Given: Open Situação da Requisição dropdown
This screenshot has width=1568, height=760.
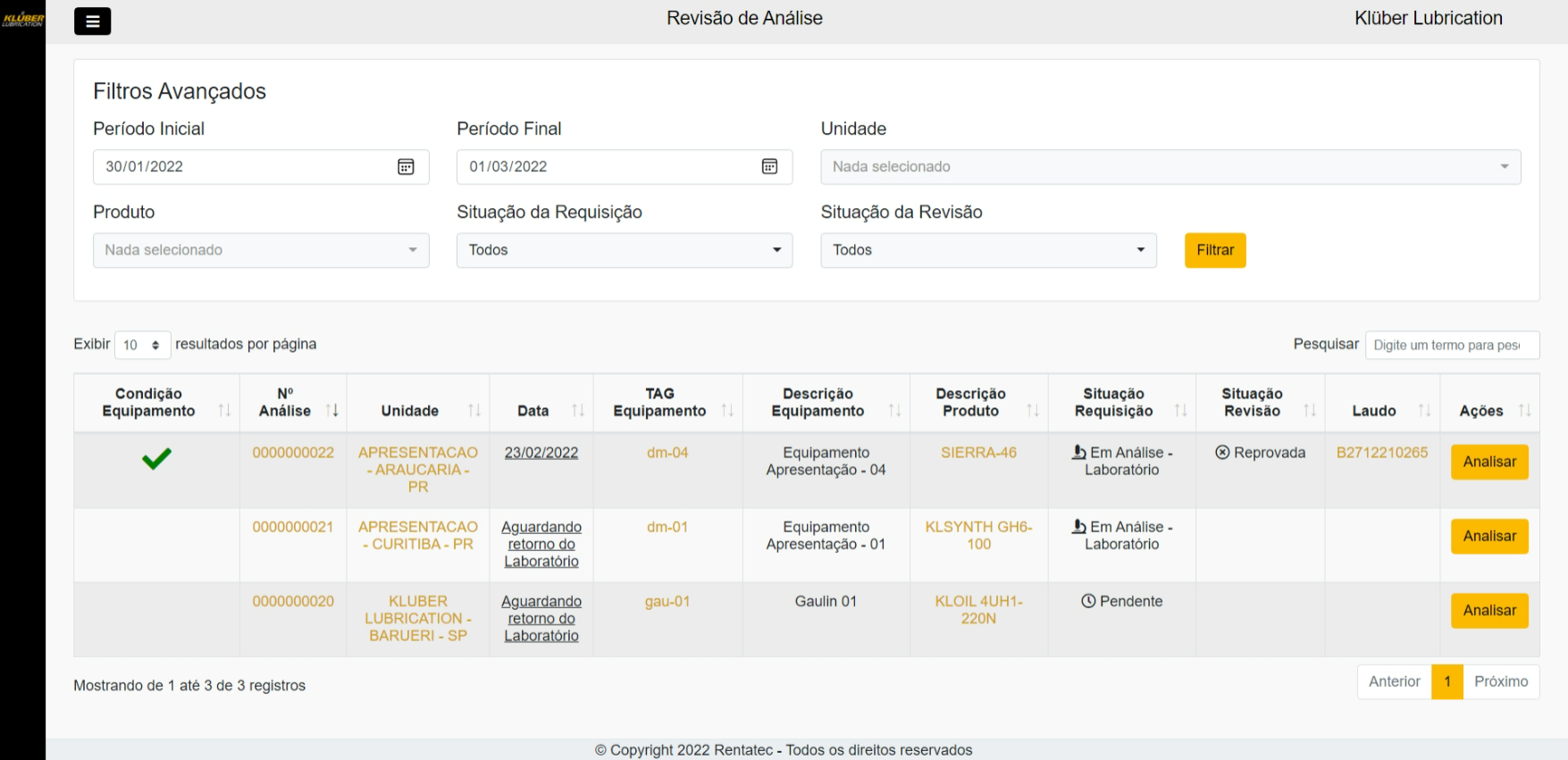Looking at the screenshot, I should pos(624,251).
